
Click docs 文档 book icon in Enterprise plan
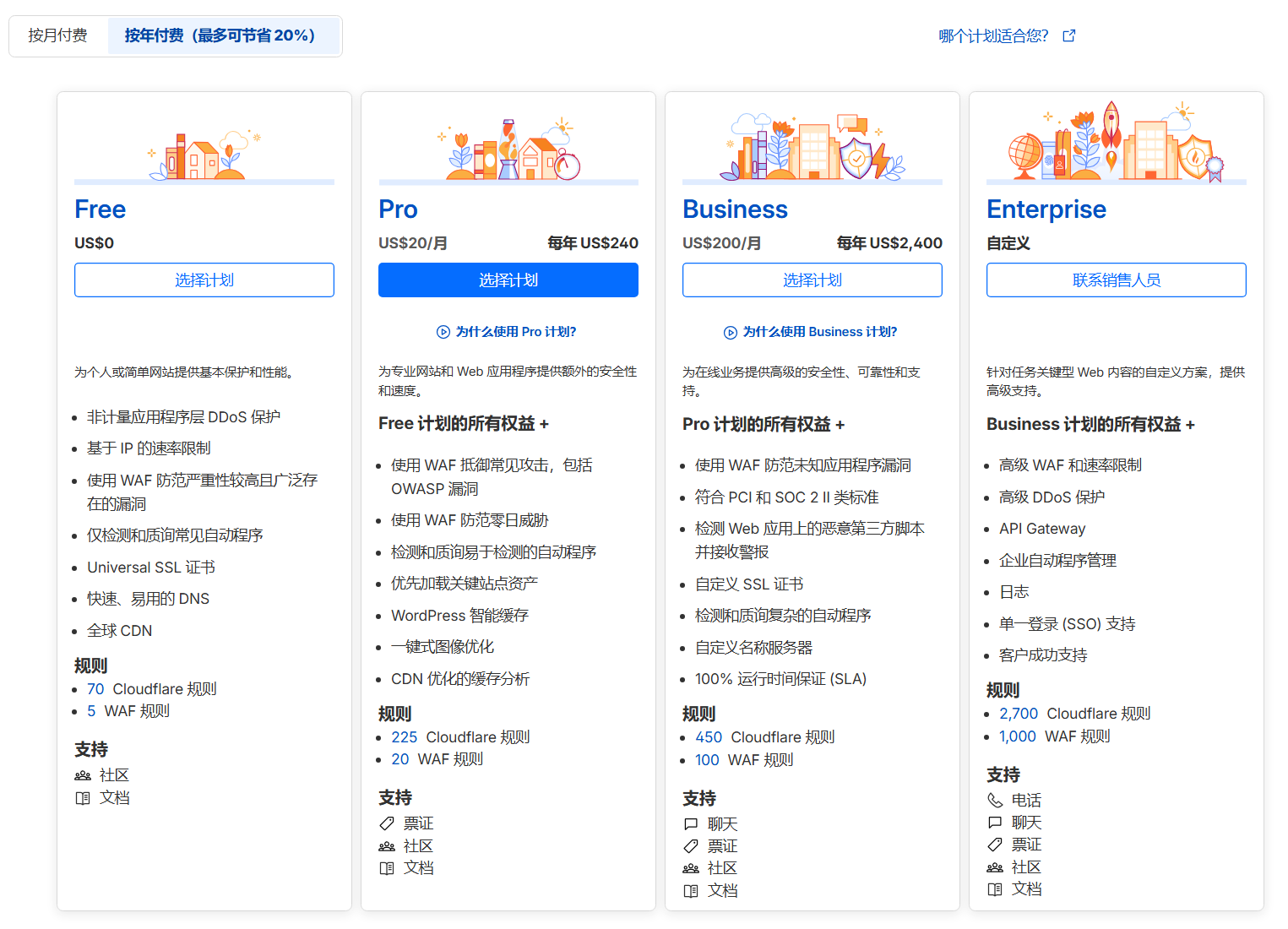(x=995, y=889)
